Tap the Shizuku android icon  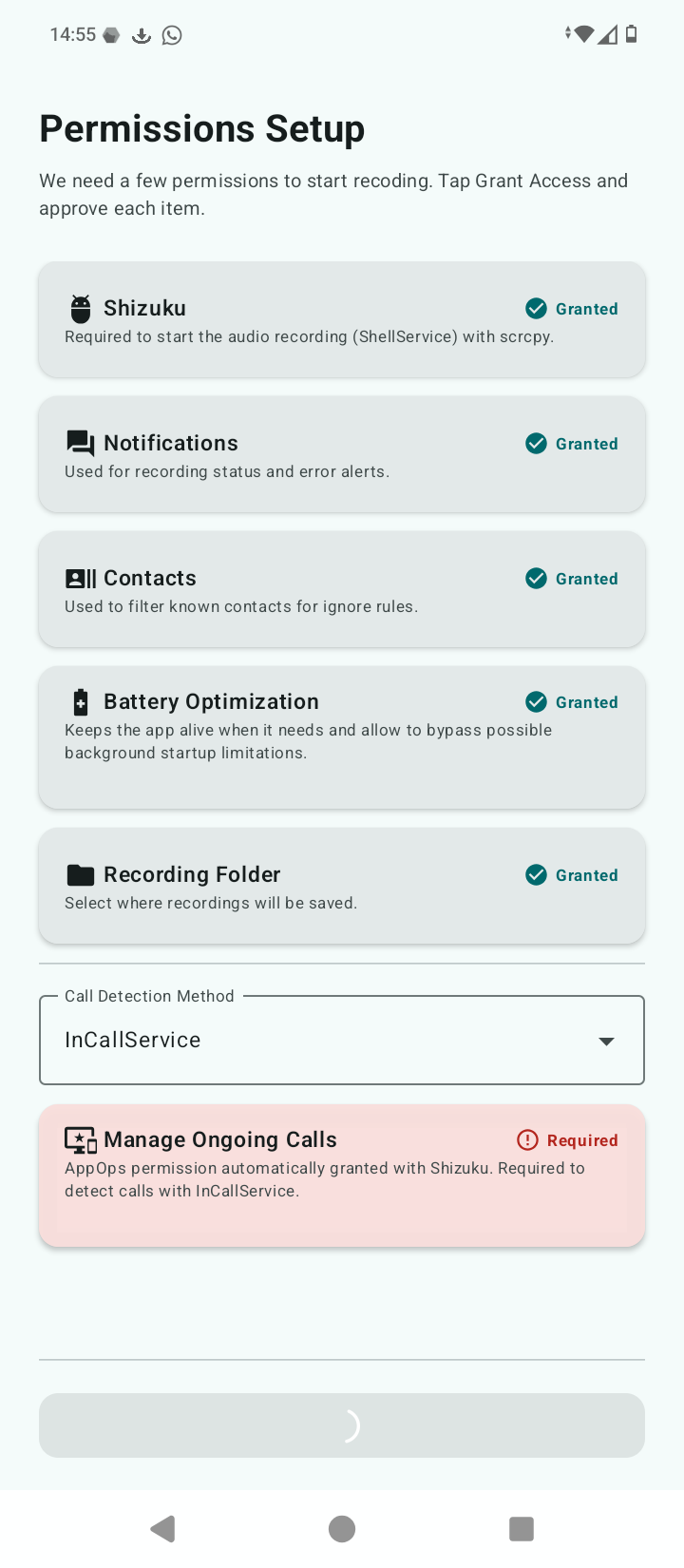coord(81,309)
